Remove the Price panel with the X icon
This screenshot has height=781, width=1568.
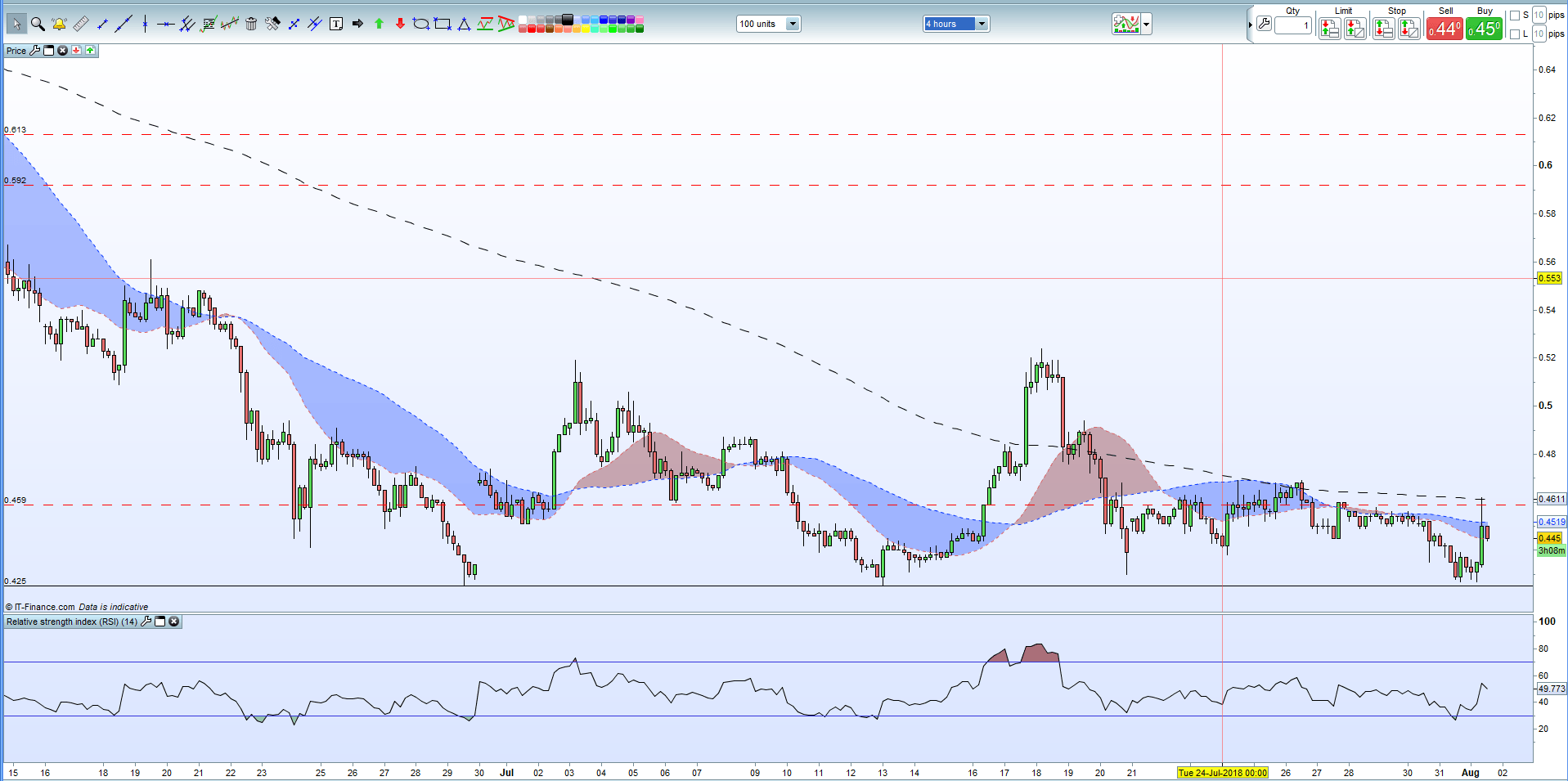click(x=62, y=51)
